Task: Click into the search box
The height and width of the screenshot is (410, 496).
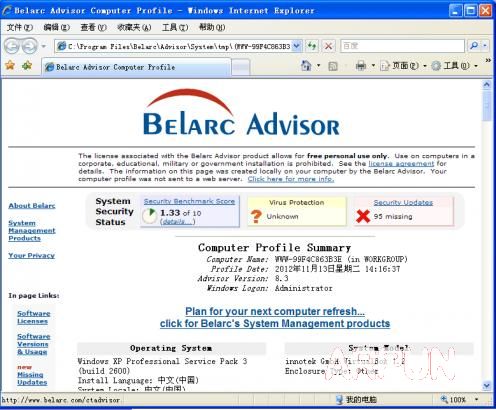Action: (402, 46)
